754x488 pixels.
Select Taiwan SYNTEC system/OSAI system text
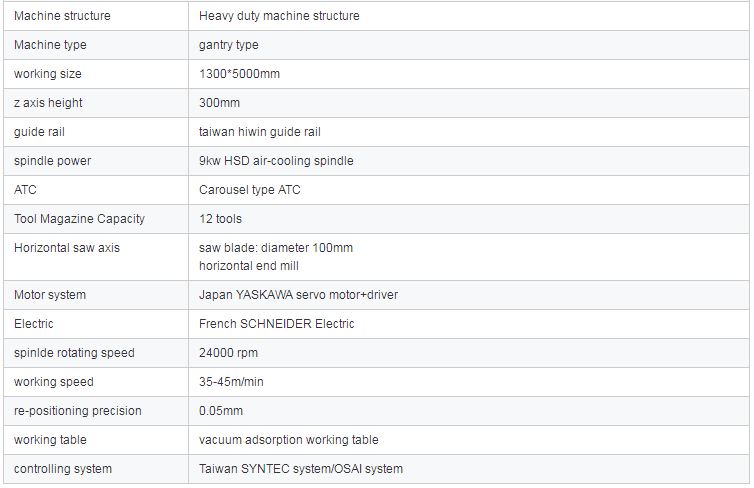coord(301,469)
